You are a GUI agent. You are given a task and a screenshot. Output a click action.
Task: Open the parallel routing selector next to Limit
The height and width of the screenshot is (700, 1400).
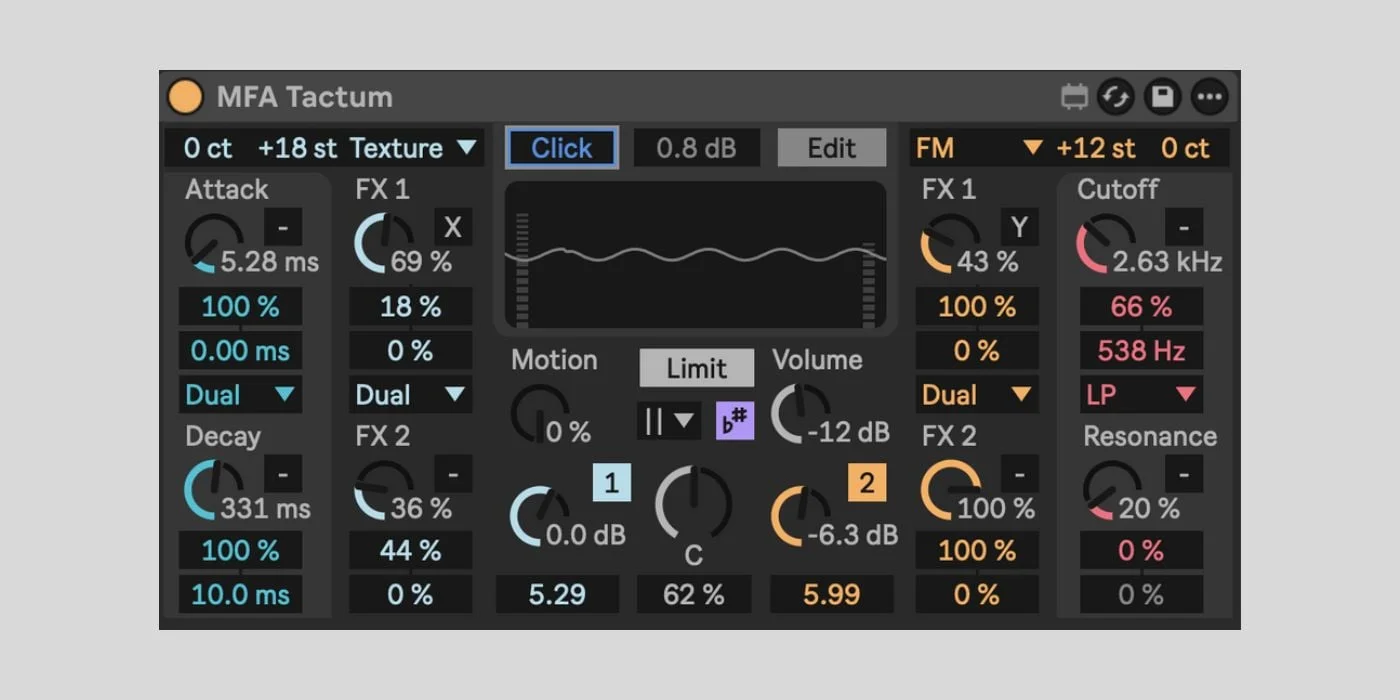click(x=668, y=419)
